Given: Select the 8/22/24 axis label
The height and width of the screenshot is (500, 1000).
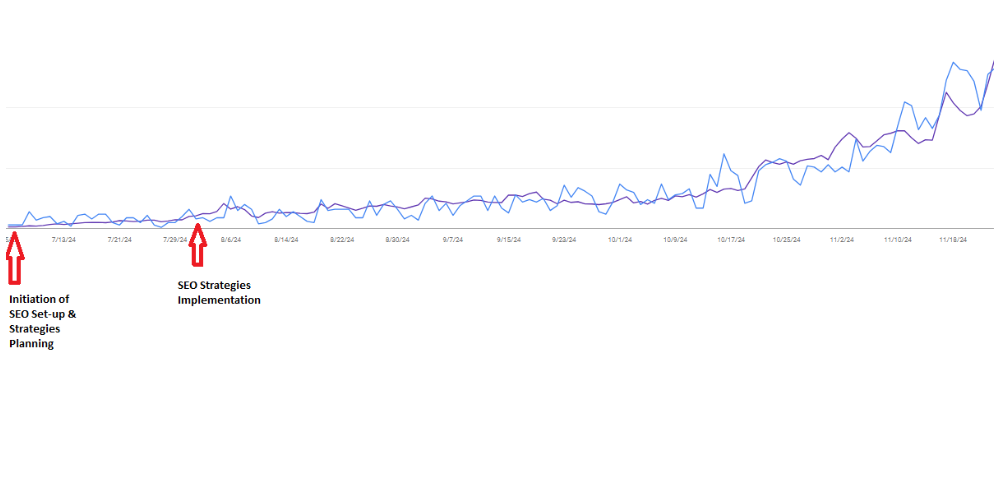Looking at the screenshot, I should 342,240.
